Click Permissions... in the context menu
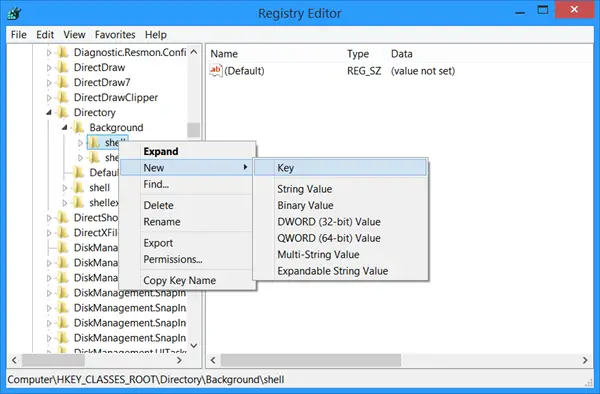 pos(173,259)
